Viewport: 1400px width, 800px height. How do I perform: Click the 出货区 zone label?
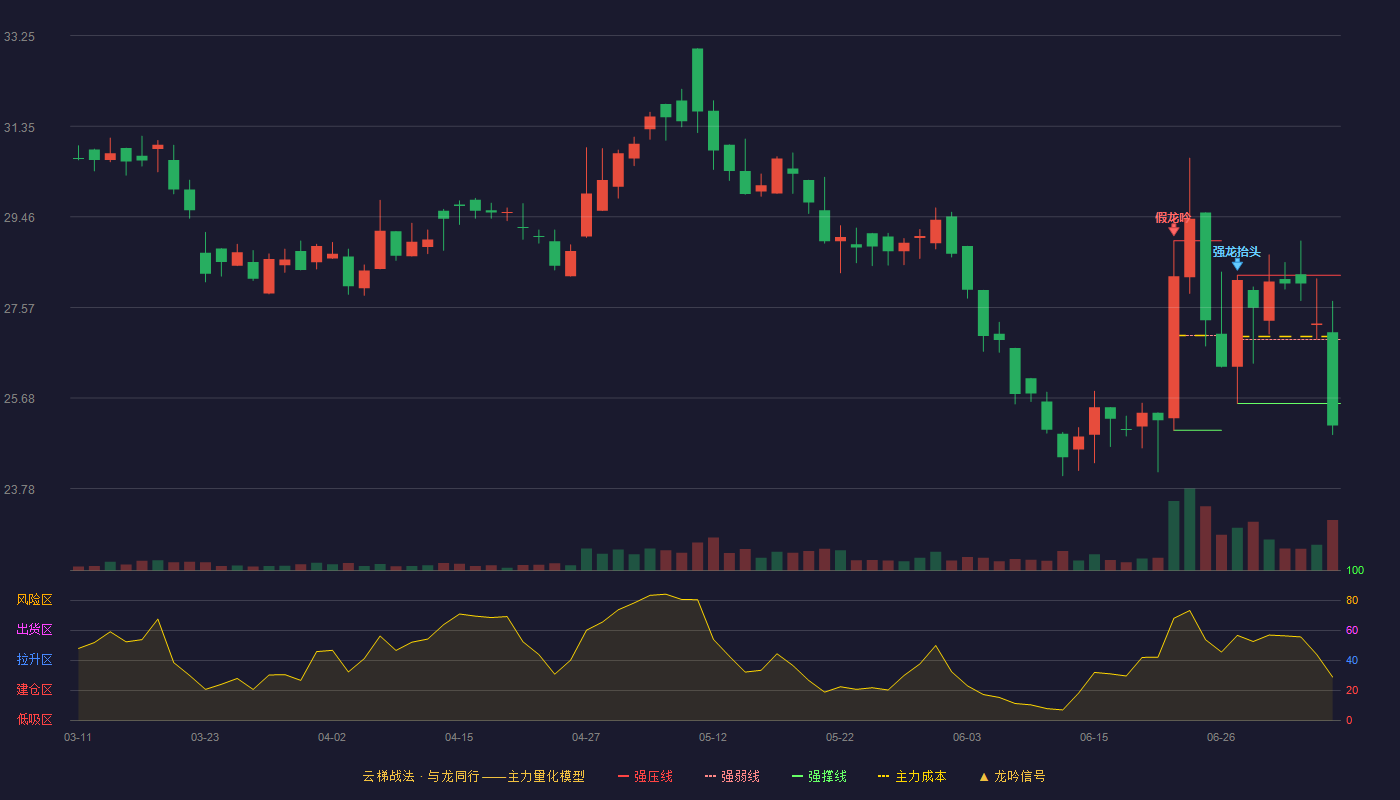[34, 630]
